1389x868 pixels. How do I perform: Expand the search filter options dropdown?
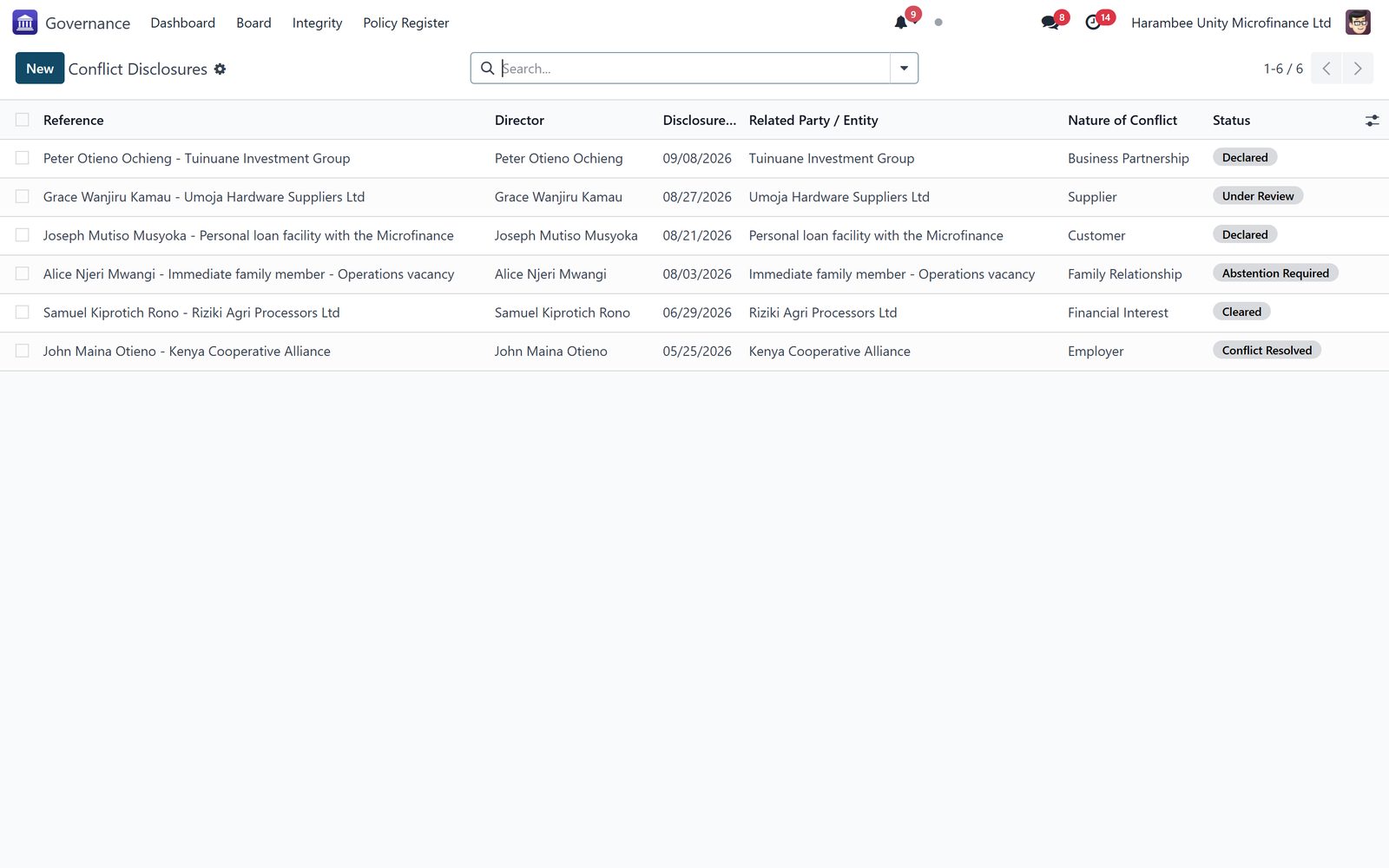[x=904, y=69]
